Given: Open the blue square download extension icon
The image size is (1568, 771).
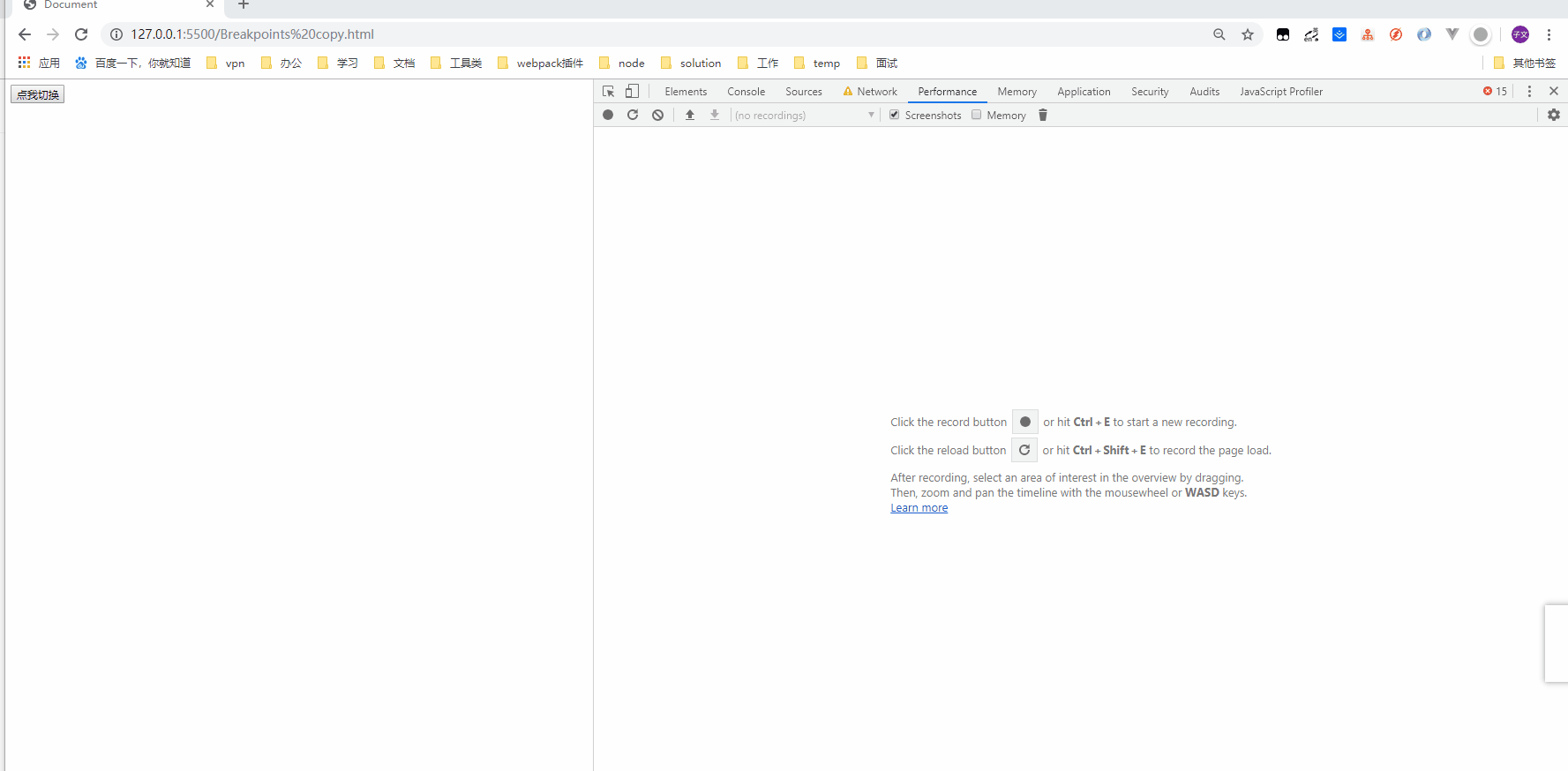Looking at the screenshot, I should pyautogui.click(x=1339, y=34).
